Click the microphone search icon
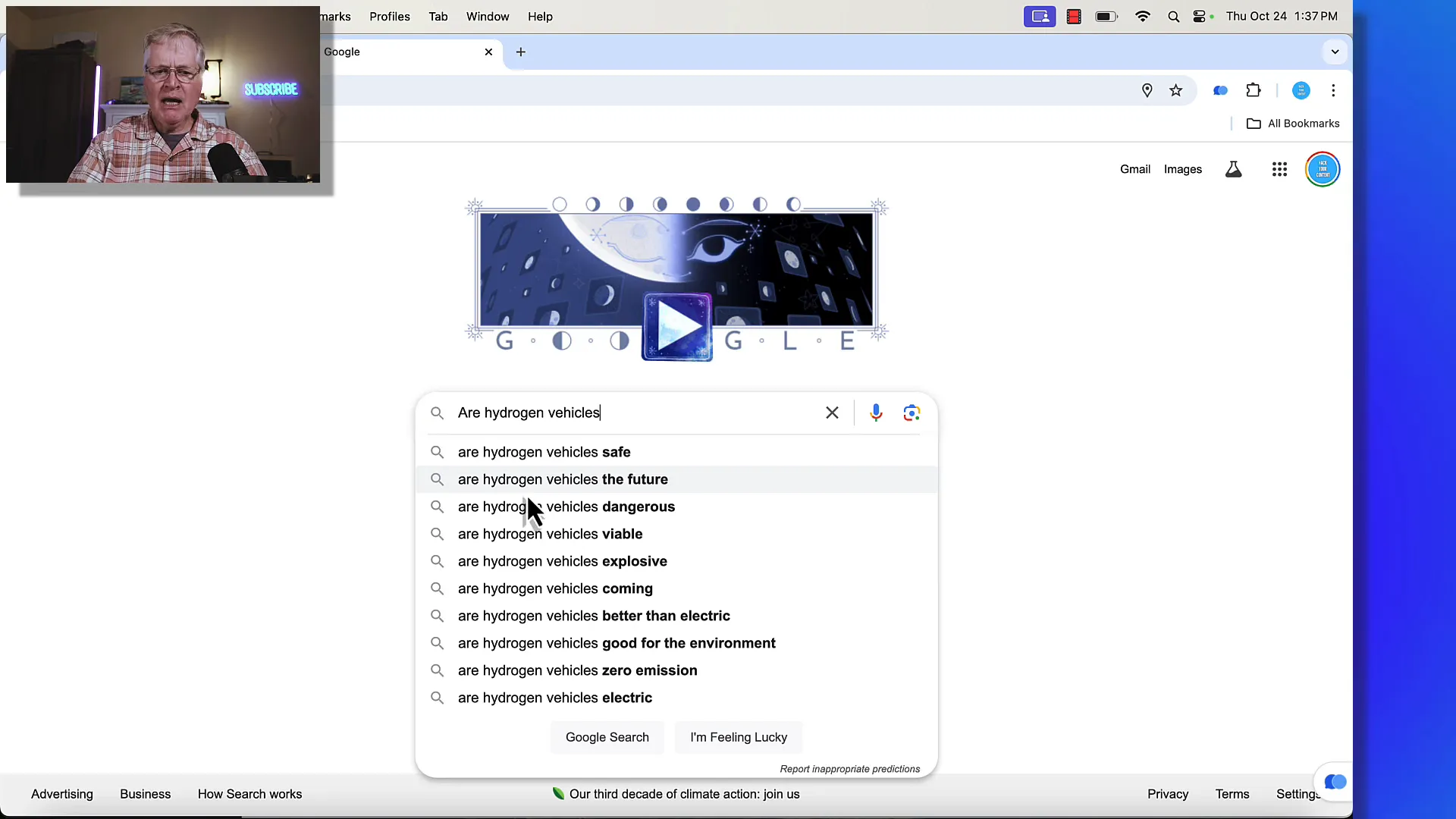 [876, 412]
